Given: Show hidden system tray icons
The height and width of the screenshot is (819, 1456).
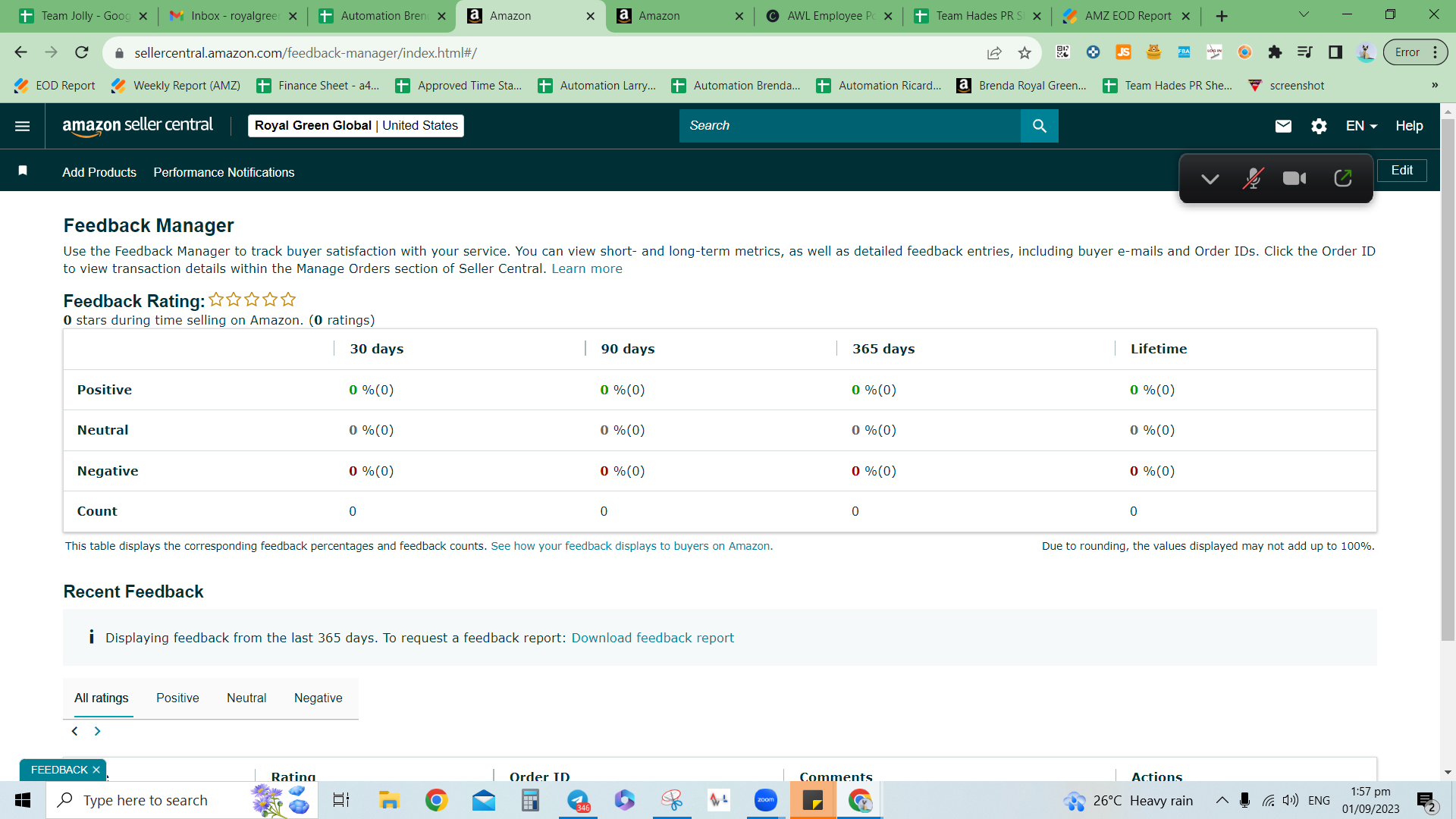Looking at the screenshot, I should [x=1222, y=800].
